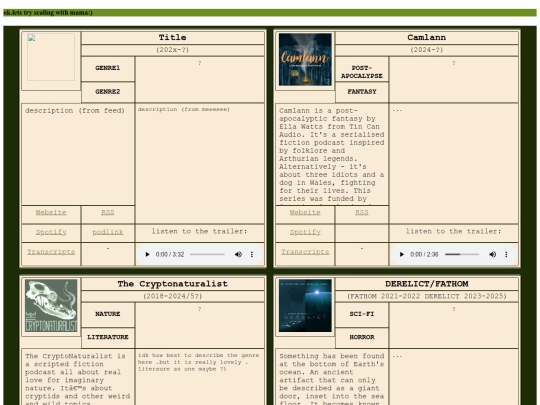Click the 'ok.lets try scaling with mama:)' header
Viewport: 540px width, 405px height.
tap(48, 13)
